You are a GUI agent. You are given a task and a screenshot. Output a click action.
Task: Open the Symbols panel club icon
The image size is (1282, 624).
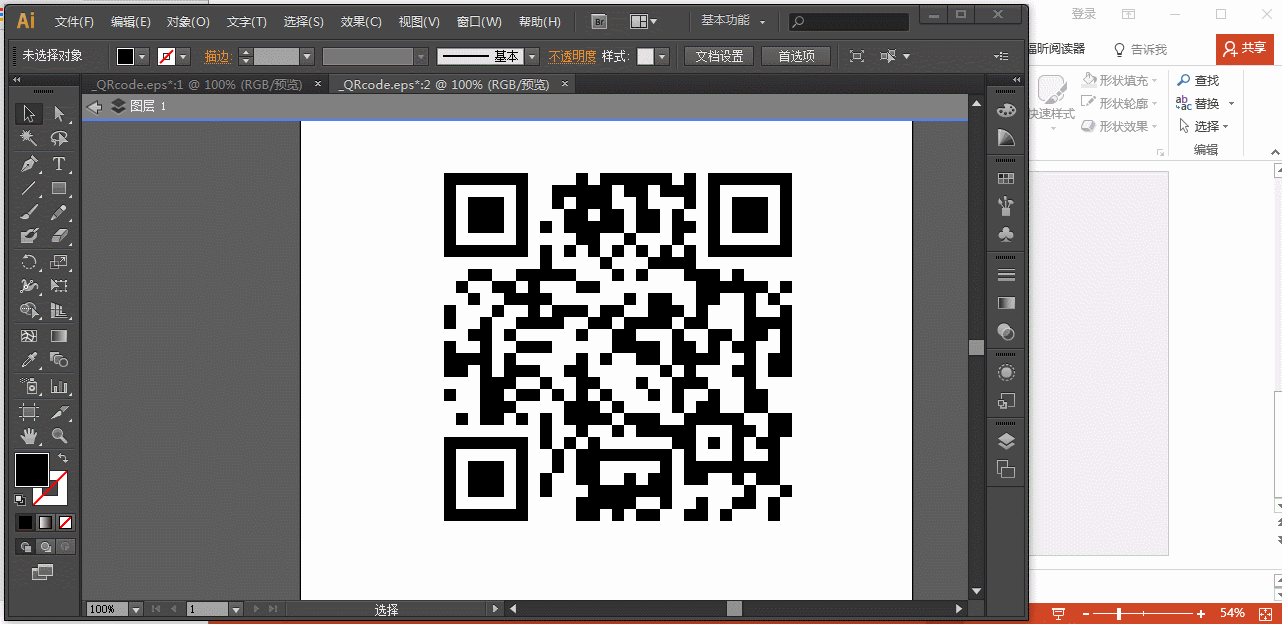click(x=1006, y=234)
